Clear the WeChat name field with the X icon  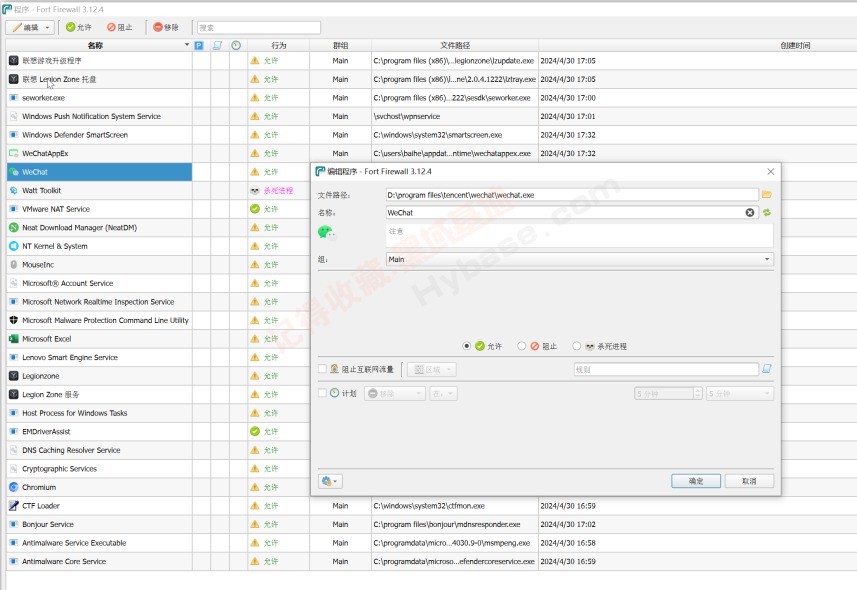tap(750, 213)
